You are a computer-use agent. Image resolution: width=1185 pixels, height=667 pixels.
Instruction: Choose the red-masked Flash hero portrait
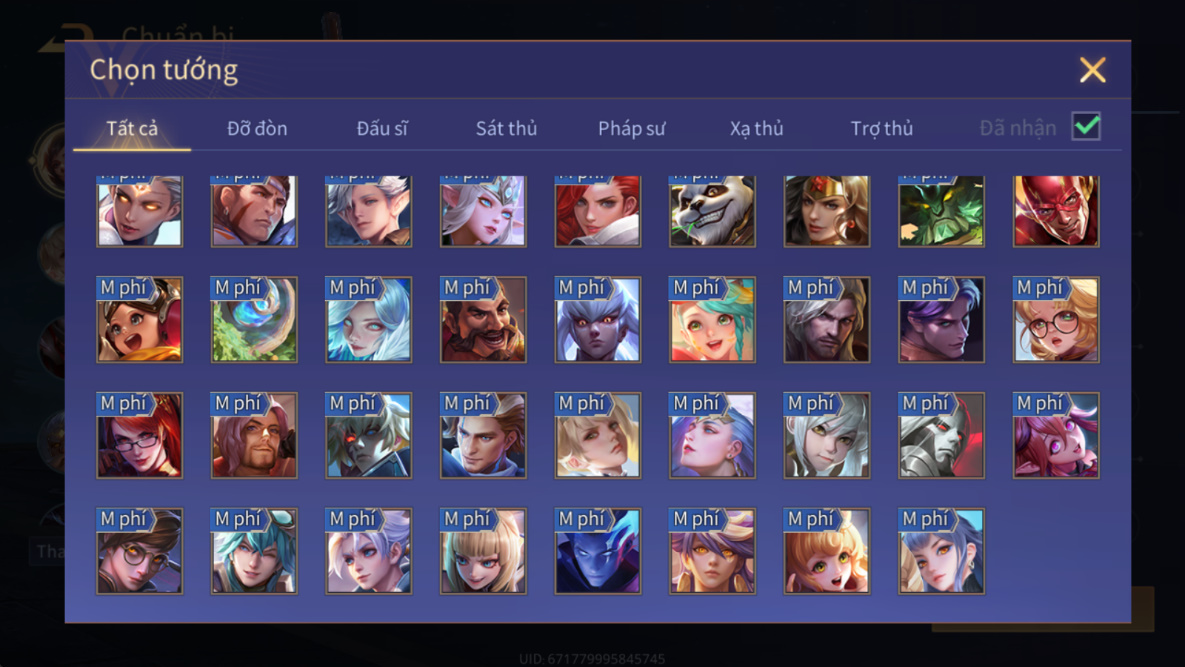(x=1056, y=211)
